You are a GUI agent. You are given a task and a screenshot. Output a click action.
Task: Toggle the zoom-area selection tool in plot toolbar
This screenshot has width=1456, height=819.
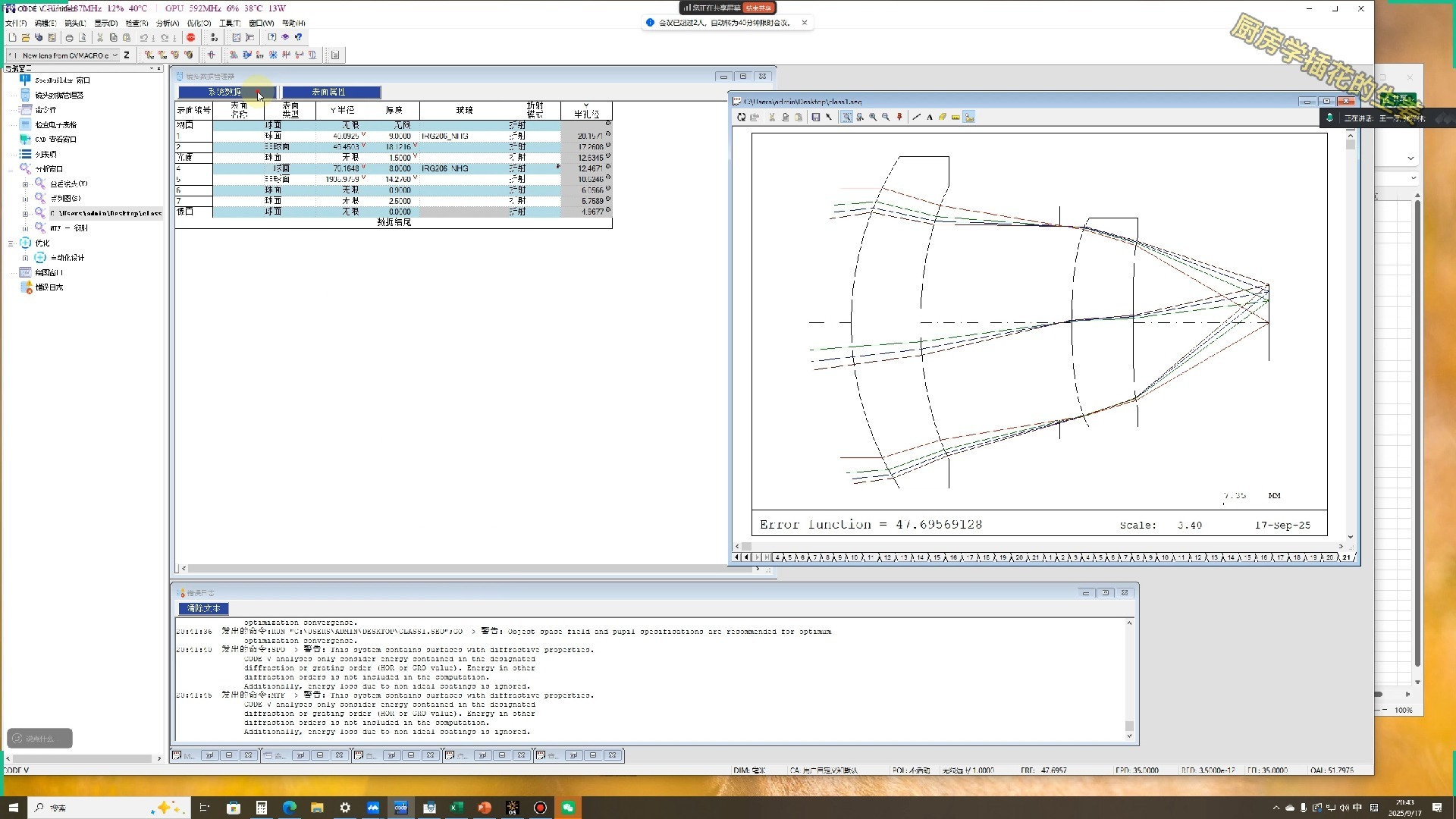tap(846, 118)
